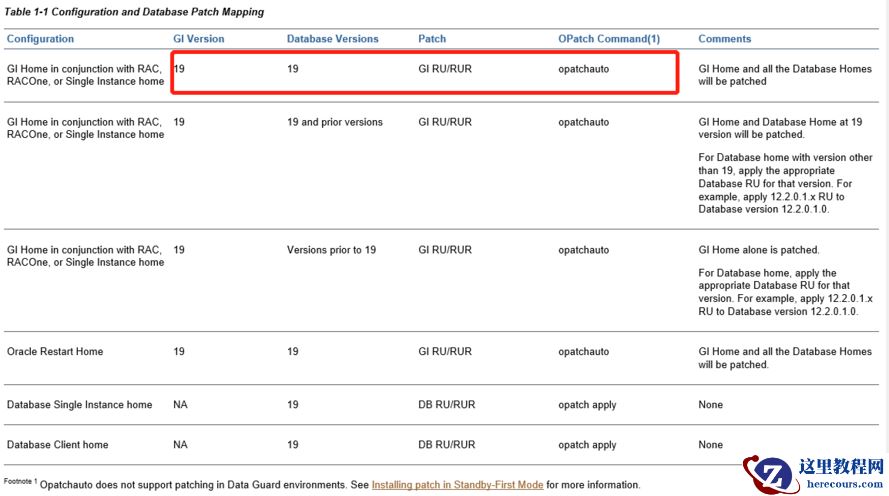889x496 pixels.
Task: Click opatchauto in the 'Versions prior to 19' row
Action: [583, 250]
